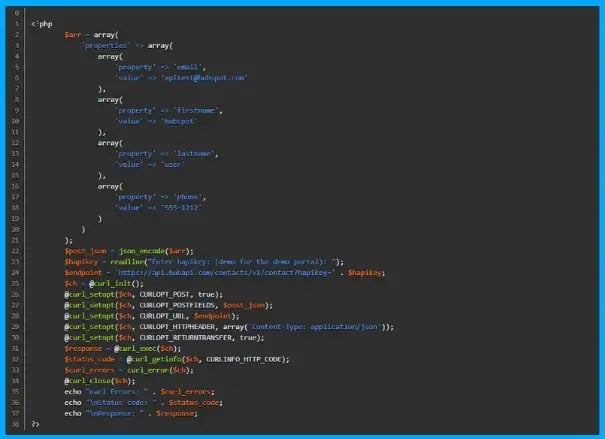
Task: Click the 'curl Errors: ' echo string
Action: point(117,392)
